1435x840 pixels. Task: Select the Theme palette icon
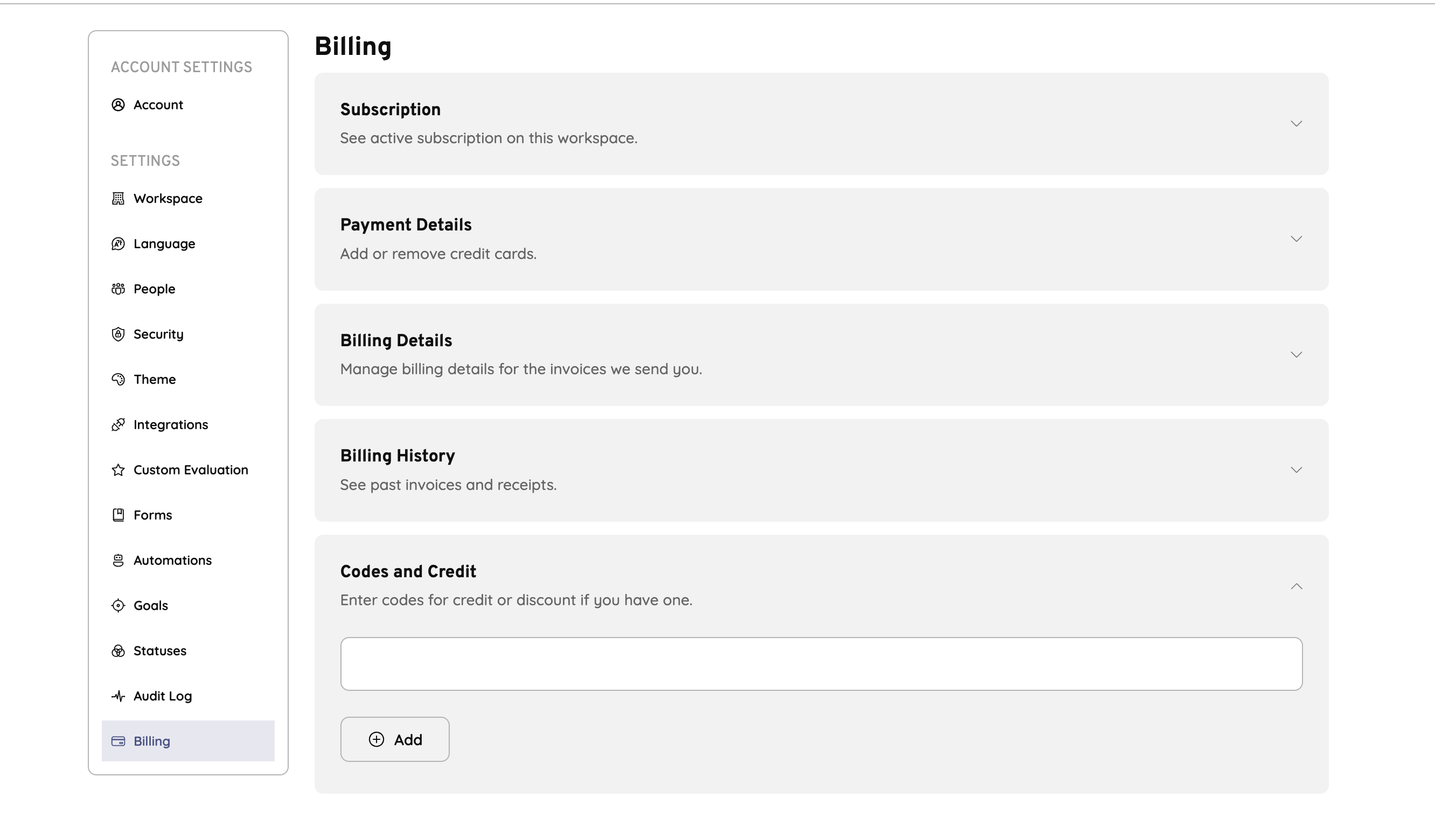click(x=118, y=379)
